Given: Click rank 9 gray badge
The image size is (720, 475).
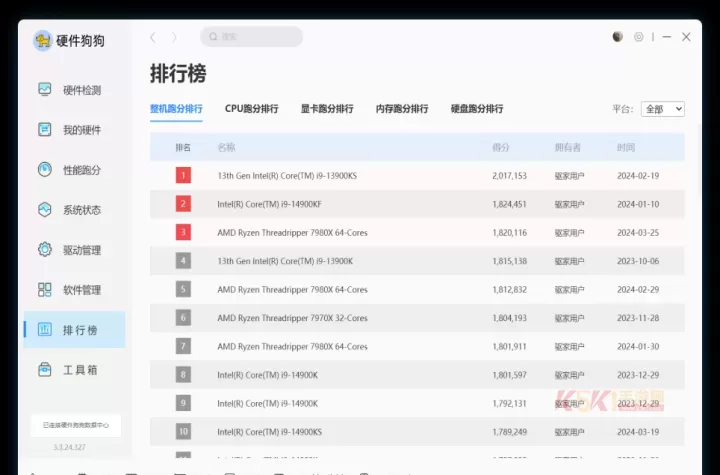Looking at the screenshot, I should tap(183, 403).
